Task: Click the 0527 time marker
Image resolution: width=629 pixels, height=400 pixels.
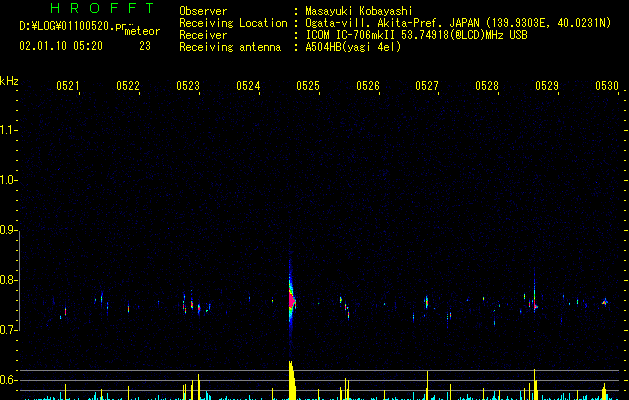Action: click(x=427, y=85)
